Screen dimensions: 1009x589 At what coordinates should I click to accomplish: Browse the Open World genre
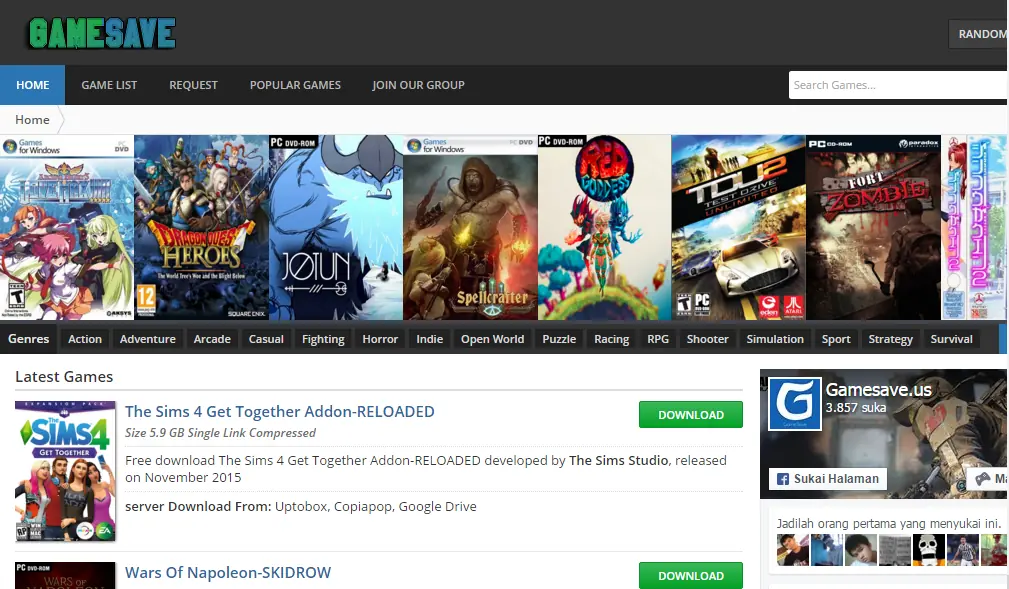[492, 339]
